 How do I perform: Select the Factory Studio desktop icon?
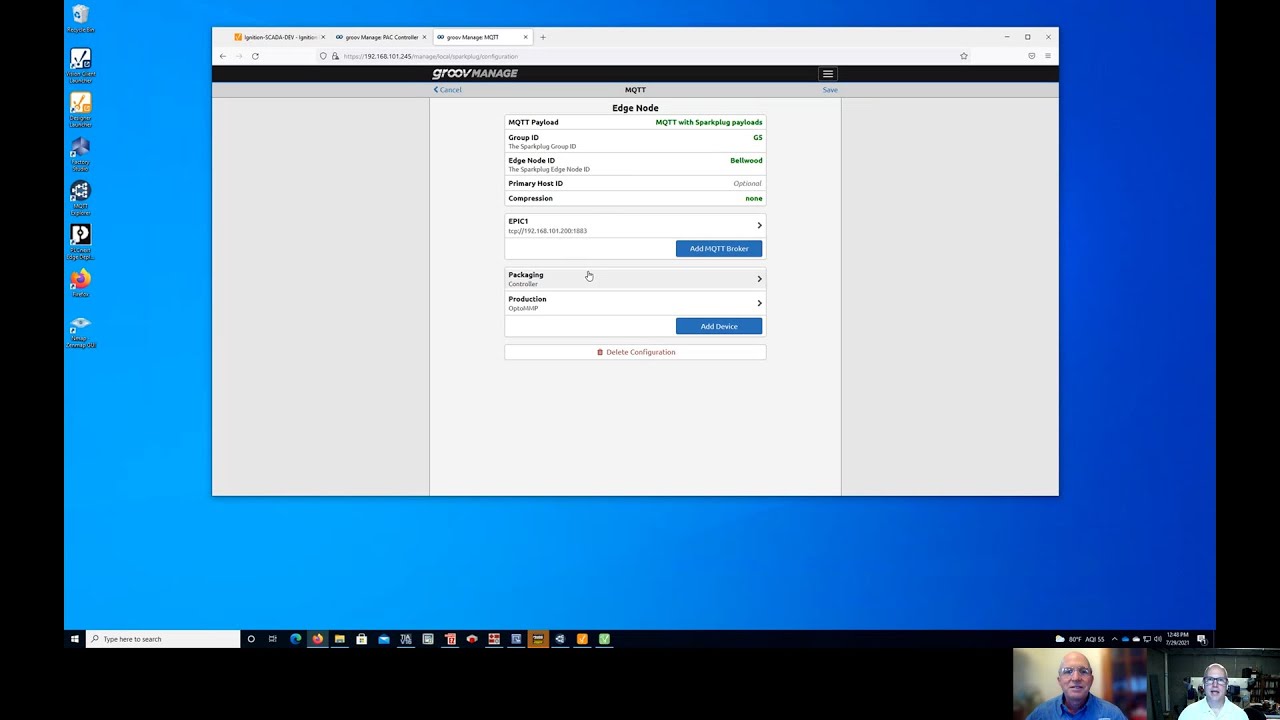point(81,155)
